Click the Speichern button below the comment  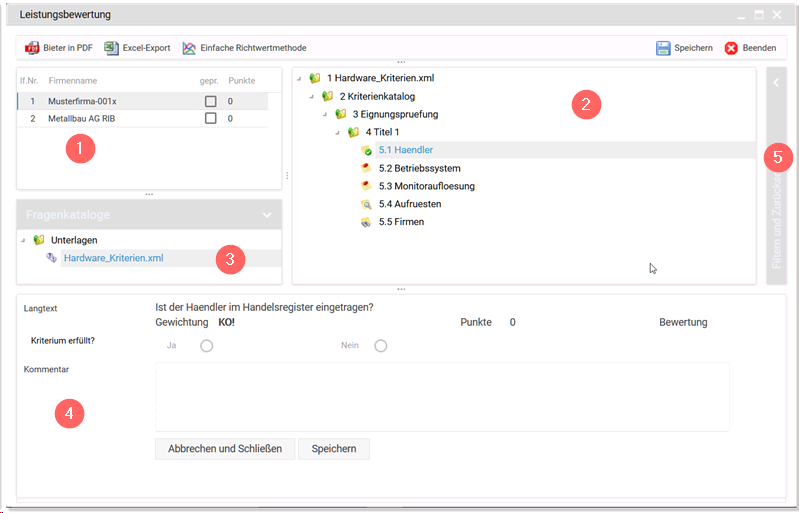tap(334, 449)
